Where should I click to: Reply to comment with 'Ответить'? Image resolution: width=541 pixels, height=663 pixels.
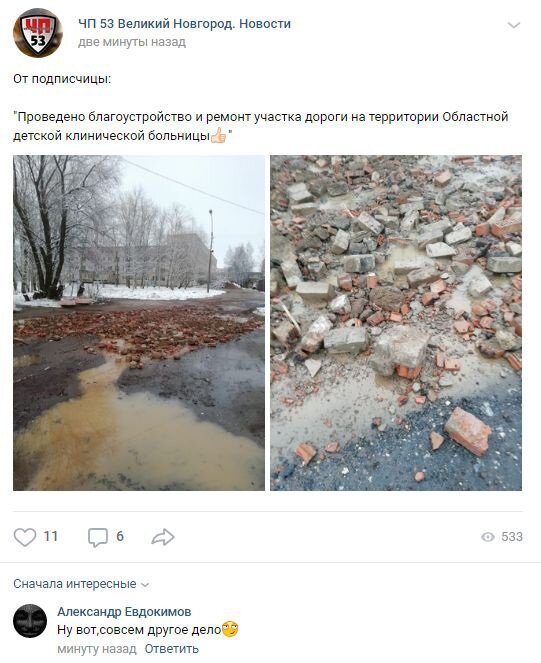(171, 649)
